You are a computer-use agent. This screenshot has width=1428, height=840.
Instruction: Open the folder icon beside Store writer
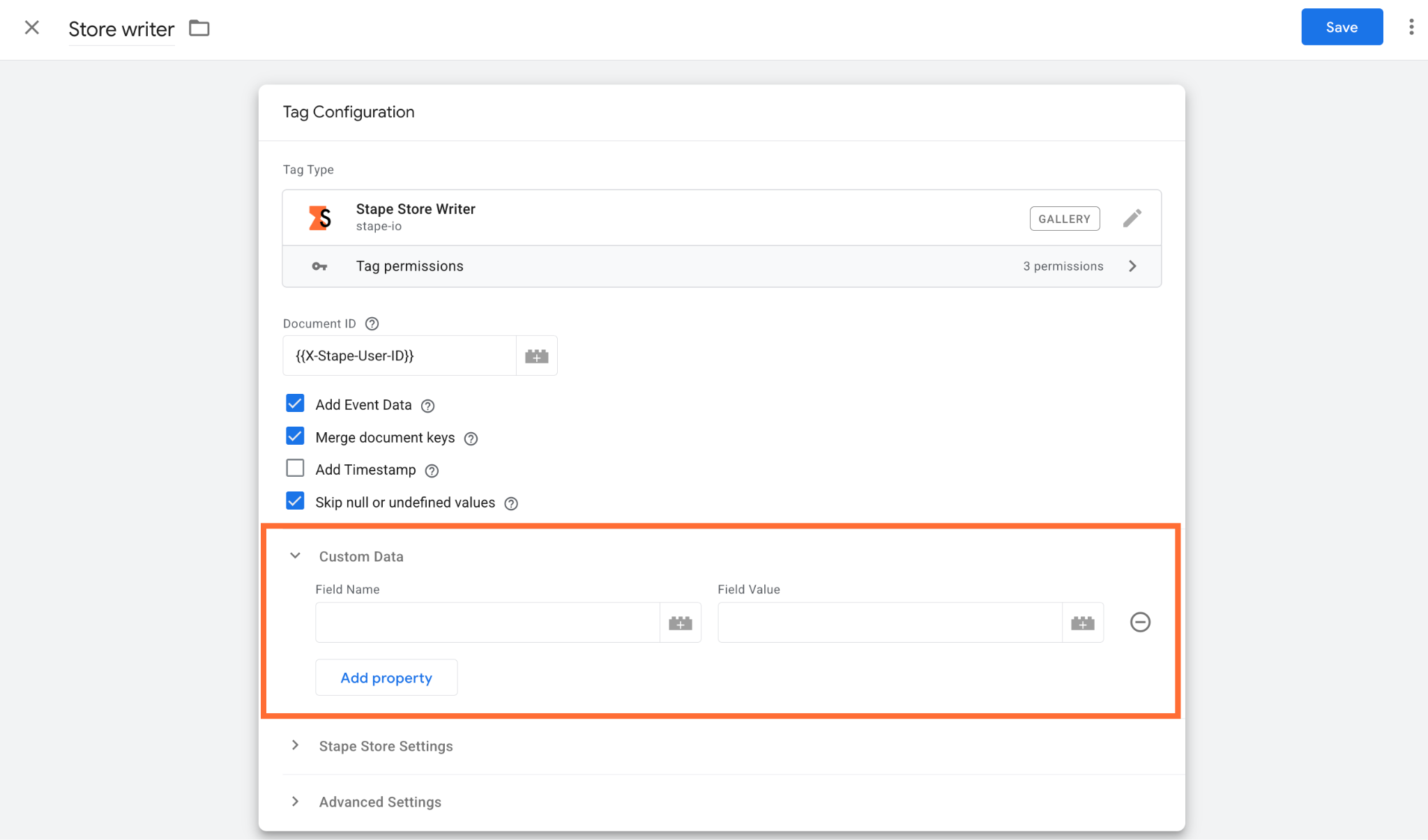(x=199, y=28)
